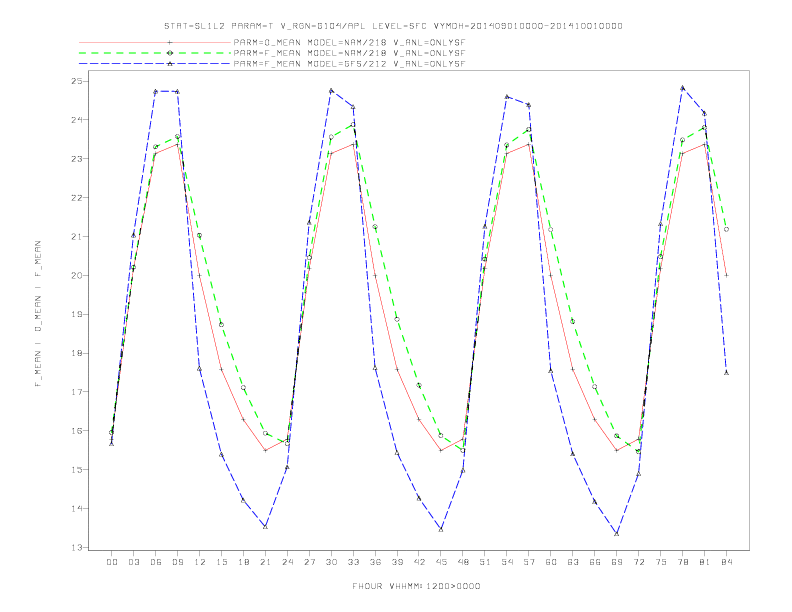Click x-axis forecast hour label 36
This screenshot has height=612, width=792.
375,562
